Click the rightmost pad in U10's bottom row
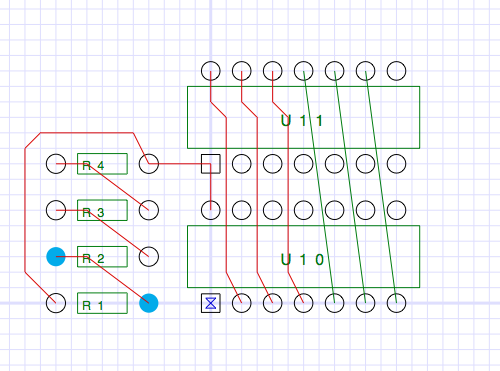The height and width of the screenshot is (371, 500). (396, 303)
